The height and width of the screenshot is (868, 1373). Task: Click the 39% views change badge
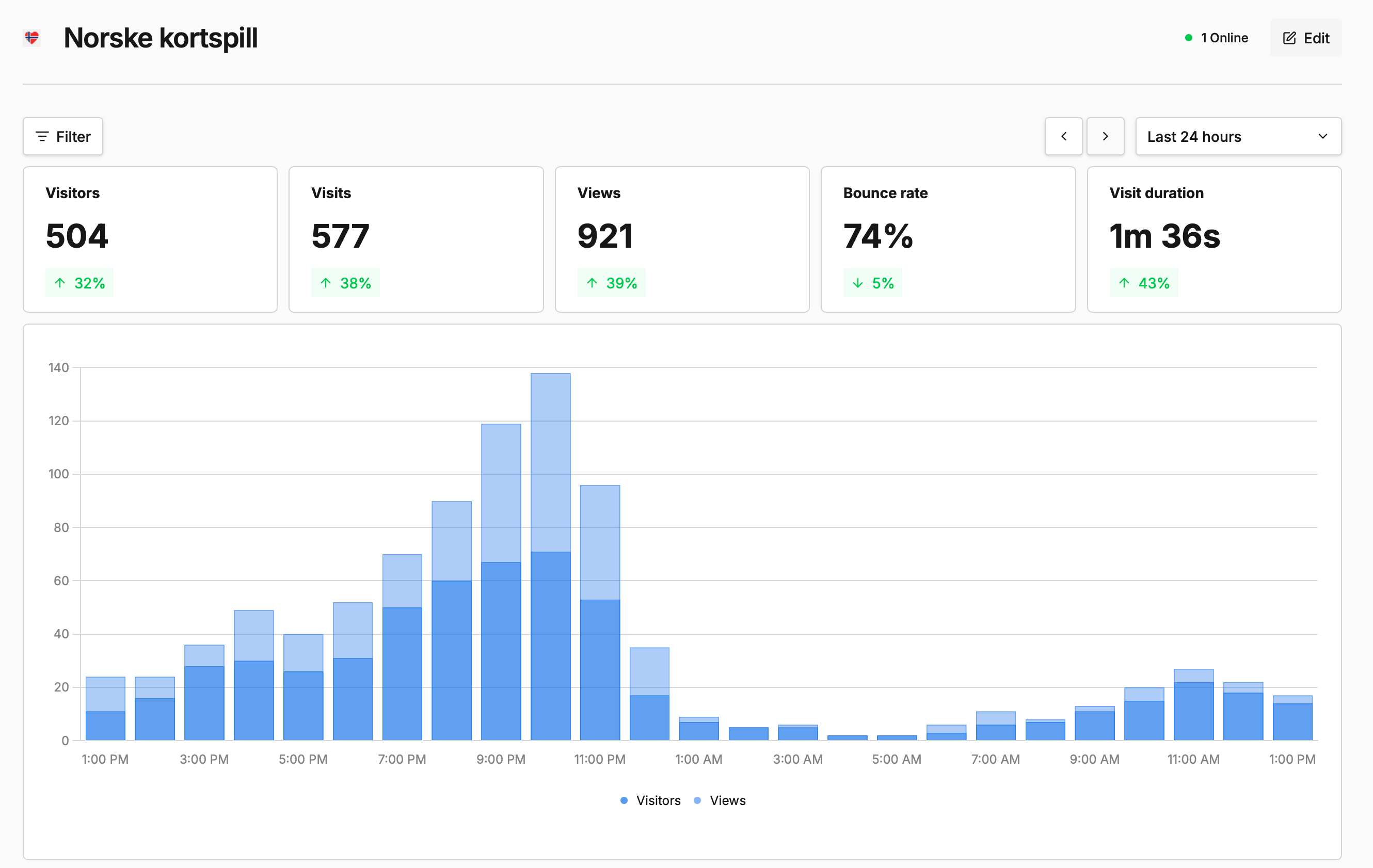(611, 283)
